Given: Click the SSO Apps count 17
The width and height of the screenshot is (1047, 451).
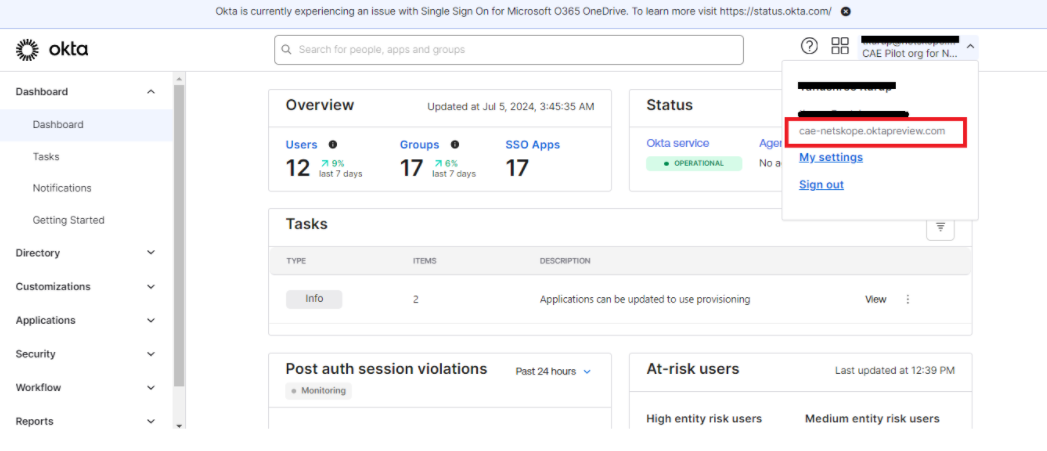Looking at the screenshot, I should click(x=517, y=168).
